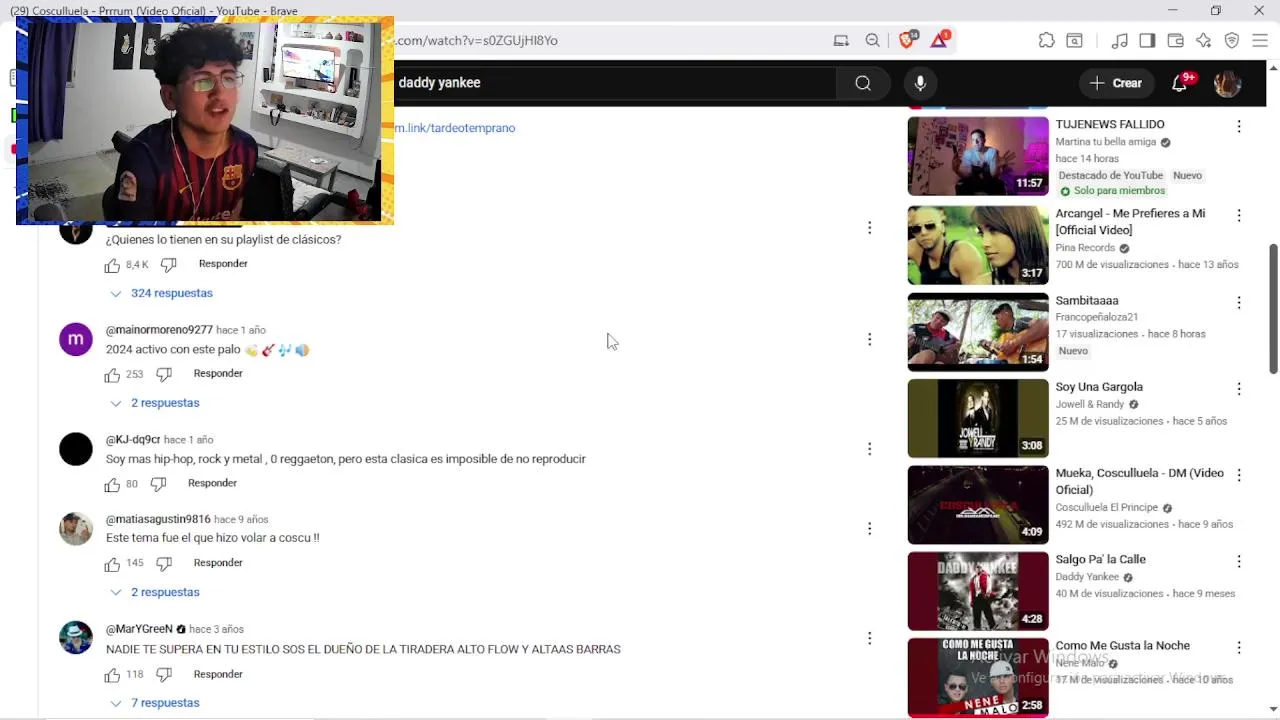Open @MarYGreeN channel link

coord(139,629)
